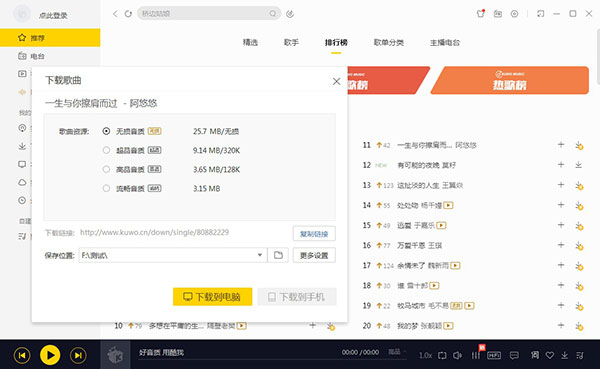
Task: Click the 复制链接 button
Action: (314, 233)
